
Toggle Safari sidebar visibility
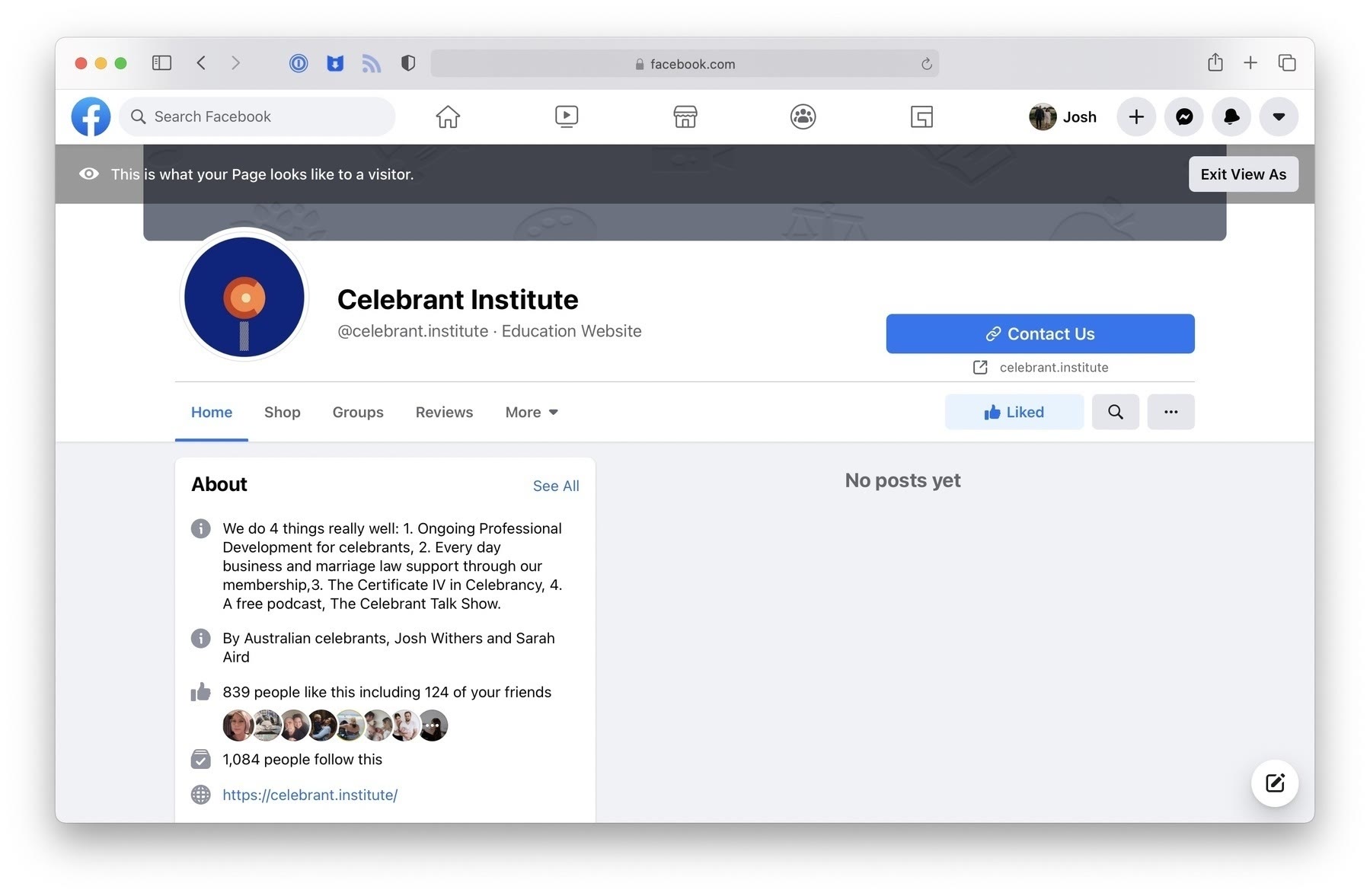(161, 63)
